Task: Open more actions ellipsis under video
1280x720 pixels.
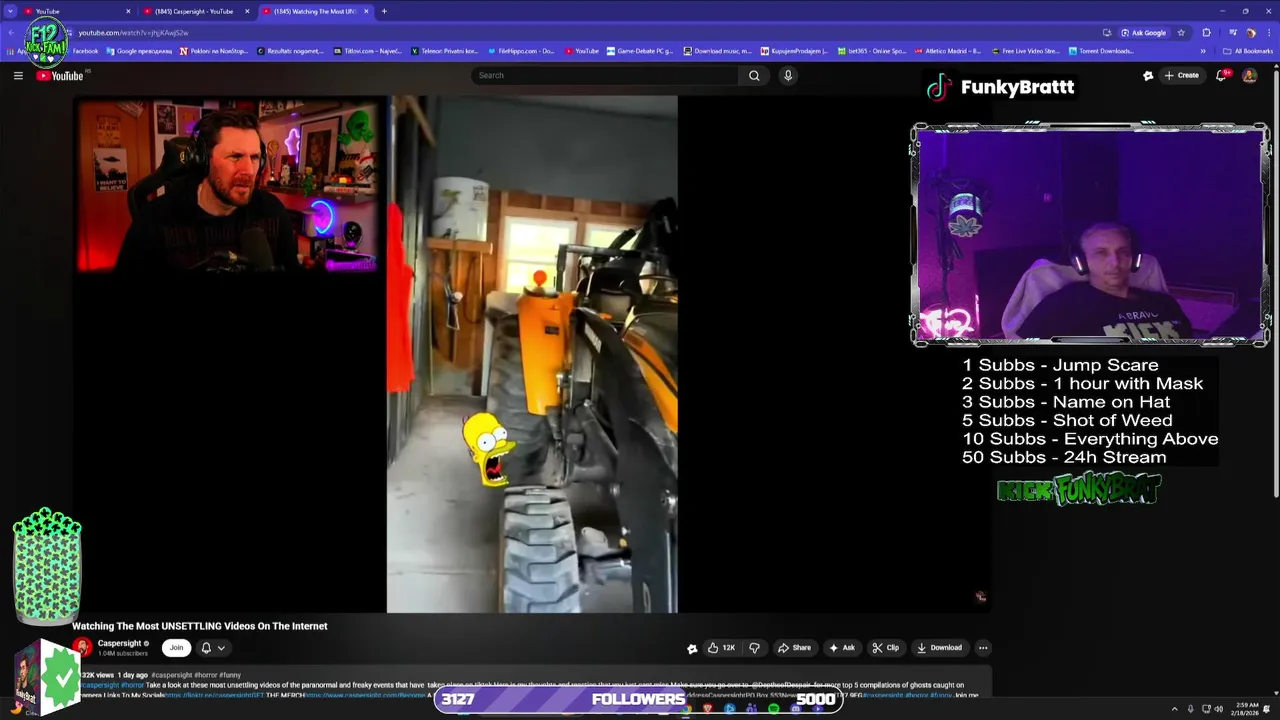Action: 983,648
